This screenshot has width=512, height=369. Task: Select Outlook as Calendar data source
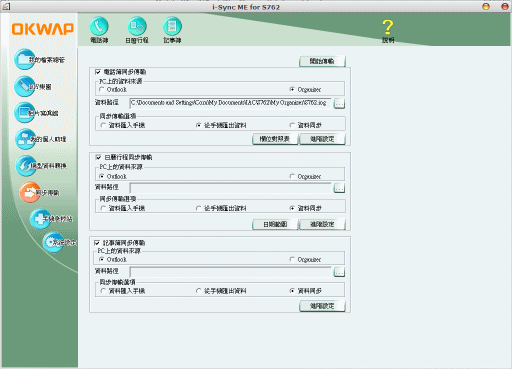102,176
